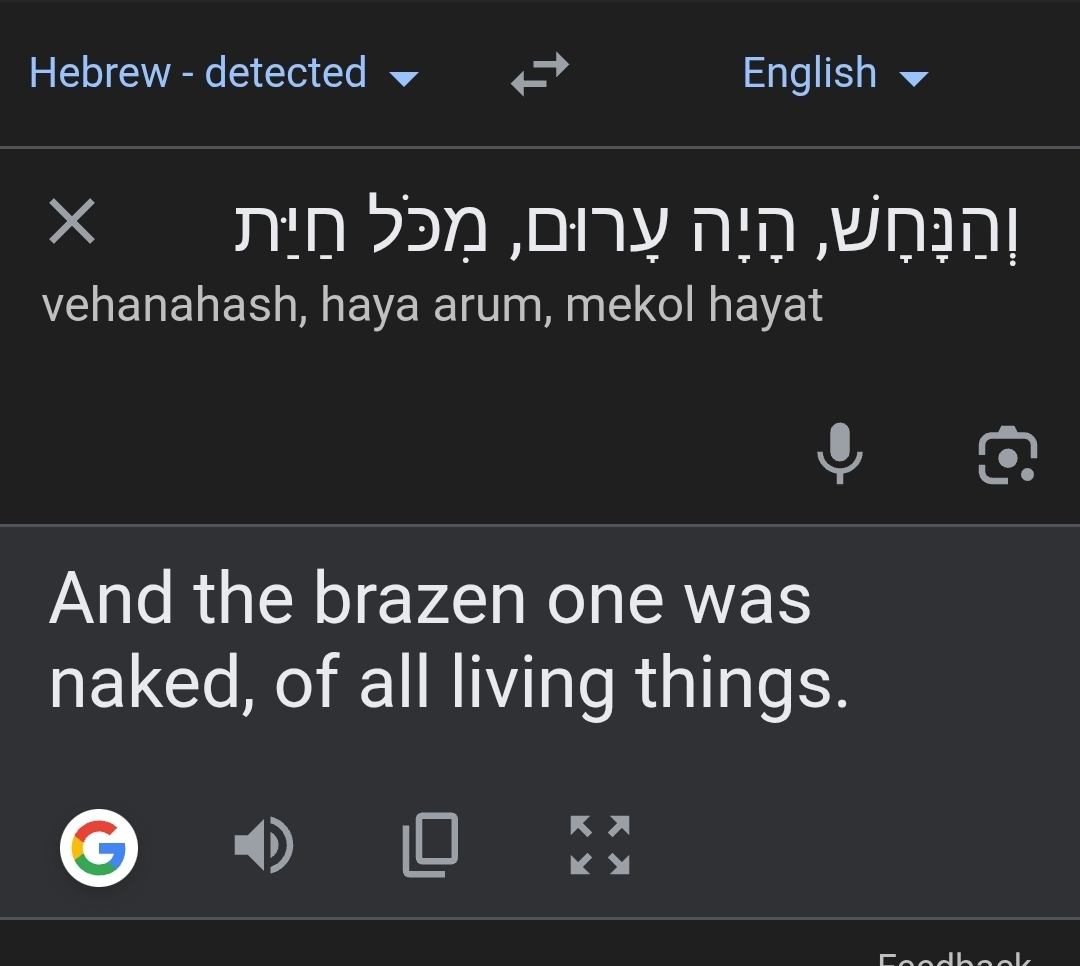Clear the Hebrew source text
This screenshot has width=1080, height=966.
[x=72, y=222]
